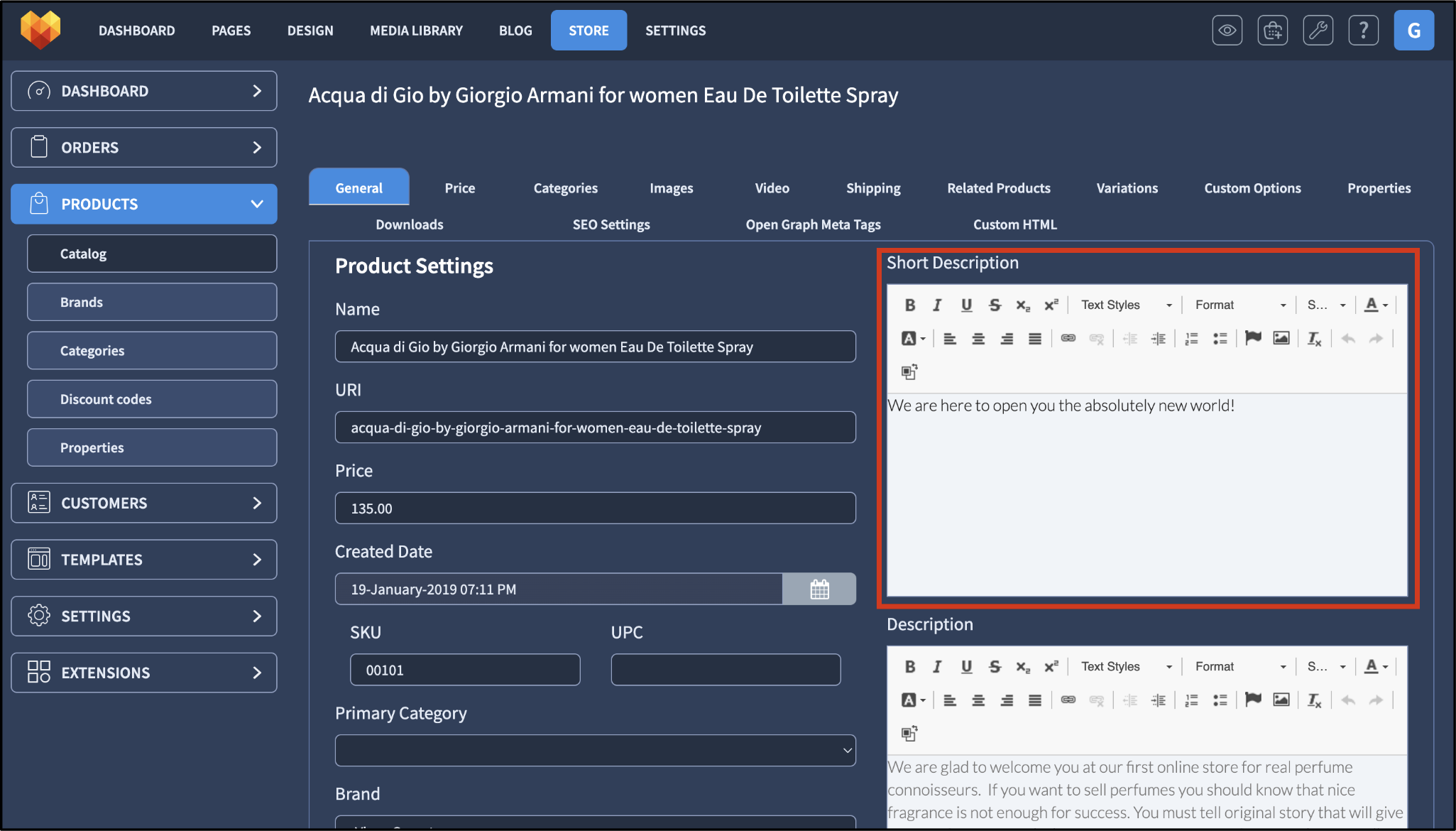Viewport: 1456px width, 831px height.
Task: Click the SKU input field
Action: tap(465, 670)
